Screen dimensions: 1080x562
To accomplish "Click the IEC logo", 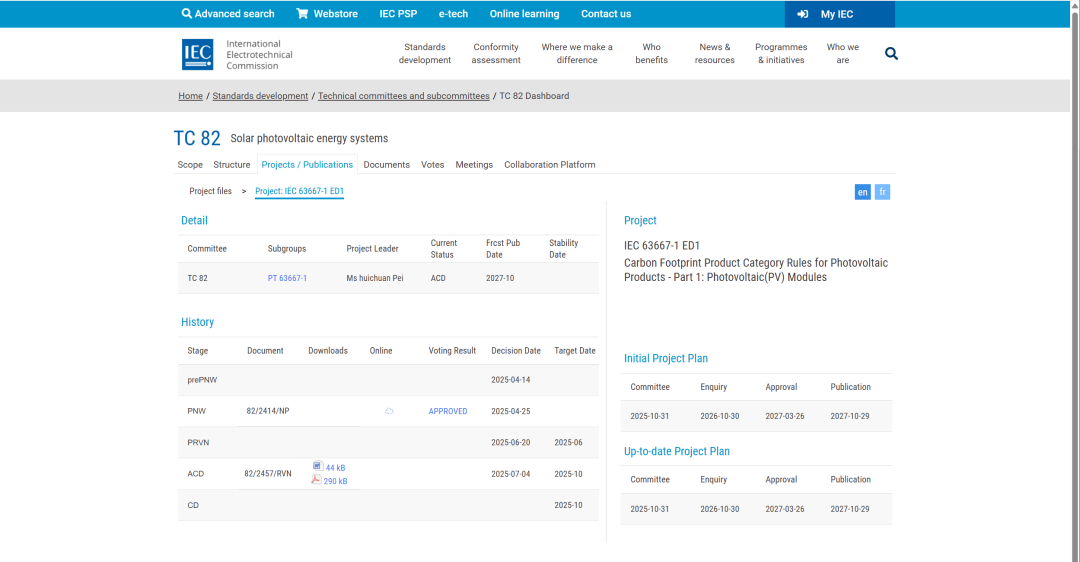I will tap(197, 54).
